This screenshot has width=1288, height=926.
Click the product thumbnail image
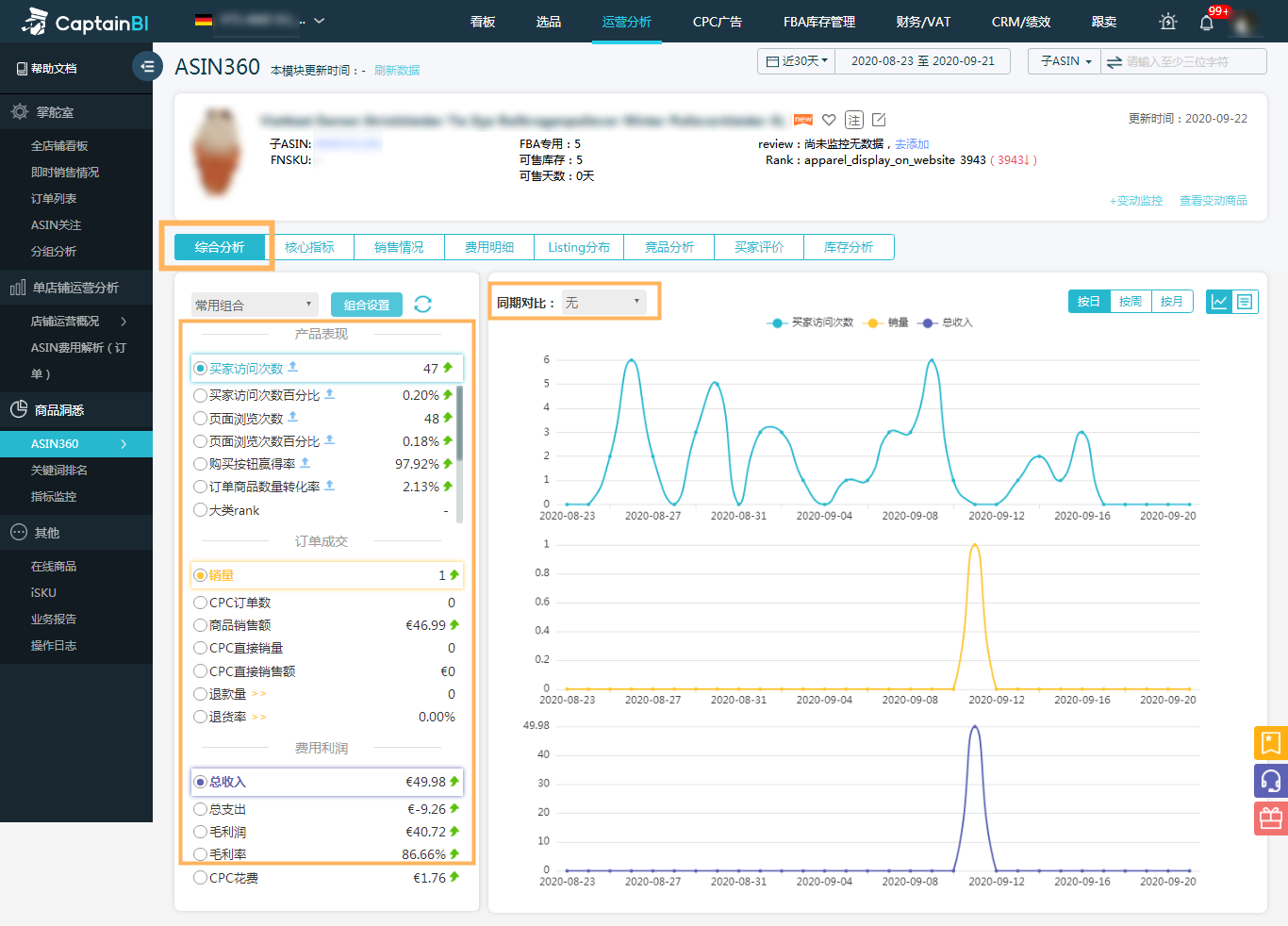tap(216, 151)
